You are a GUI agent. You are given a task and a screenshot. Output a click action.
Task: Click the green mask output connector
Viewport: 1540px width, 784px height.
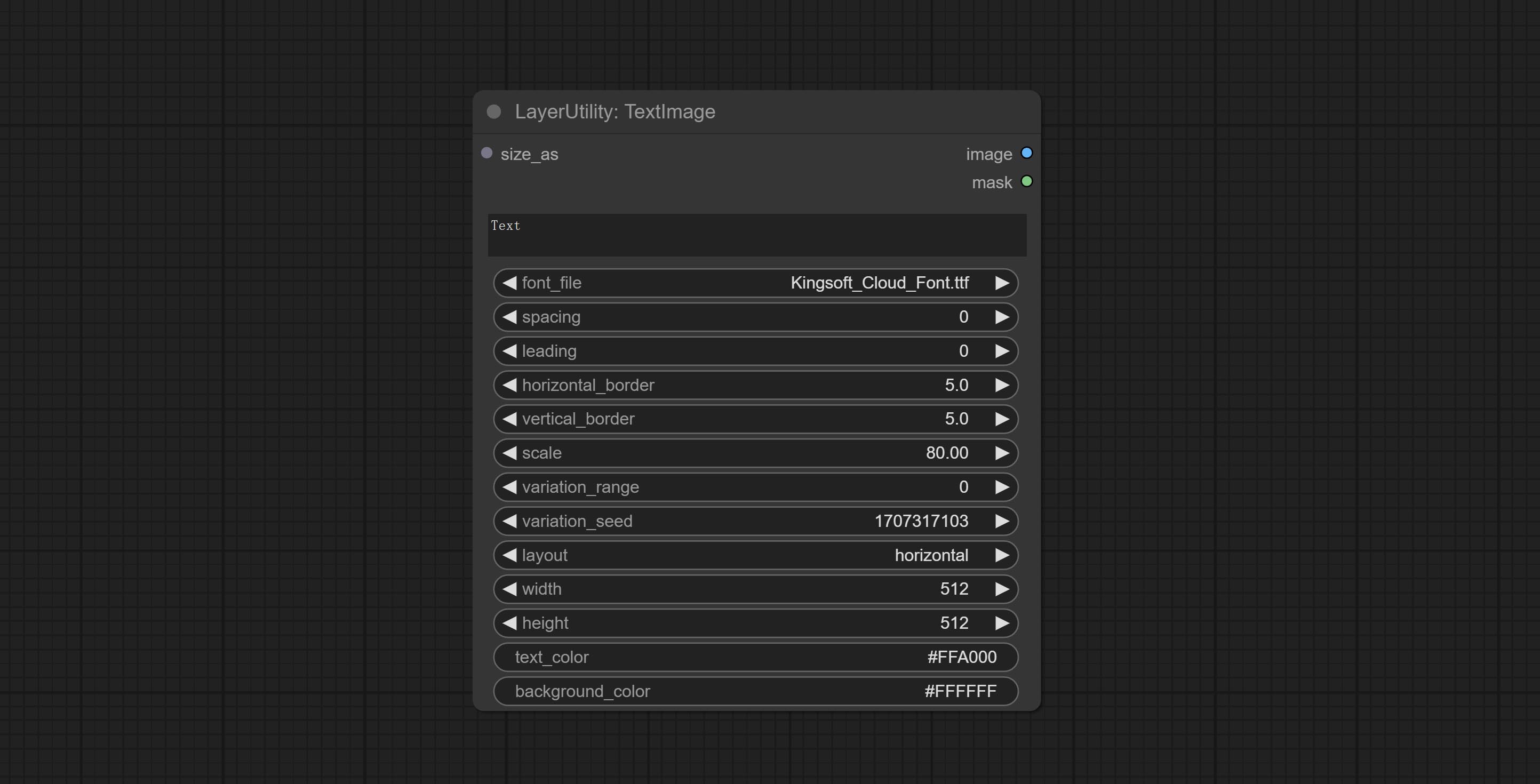click(x=1026, y=182)
